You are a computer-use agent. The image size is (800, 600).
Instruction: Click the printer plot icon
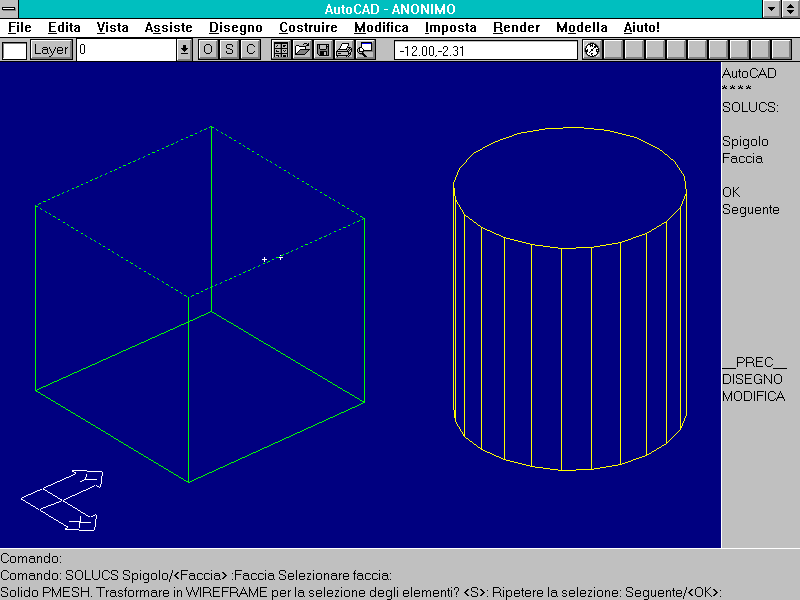[x=344, y=50]
